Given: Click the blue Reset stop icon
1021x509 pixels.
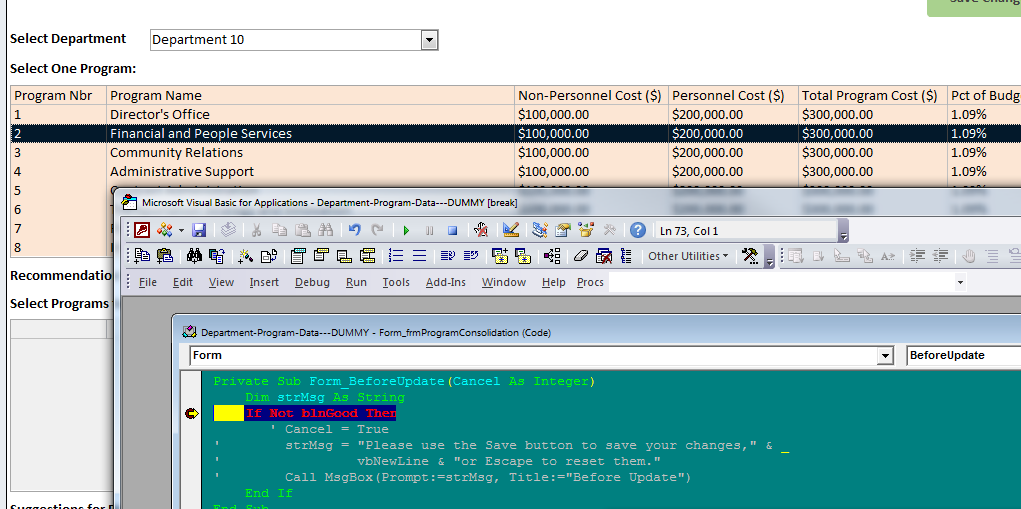Looking at the screenshot, I should (452, 230).
